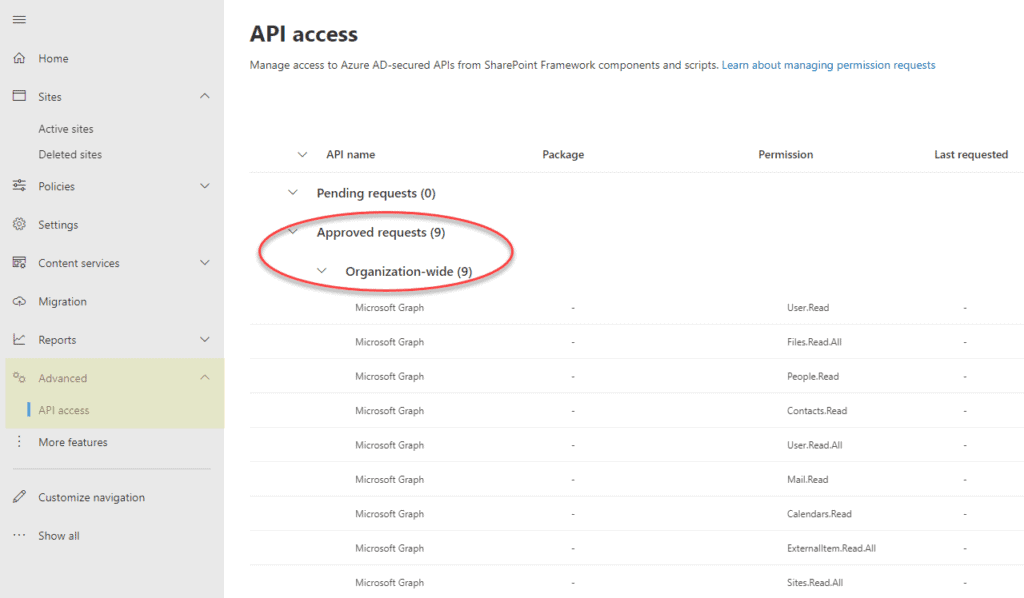Expand the Policies section chevron
The width and height of the screenshot is (1024, 598).
pos(205,186)
